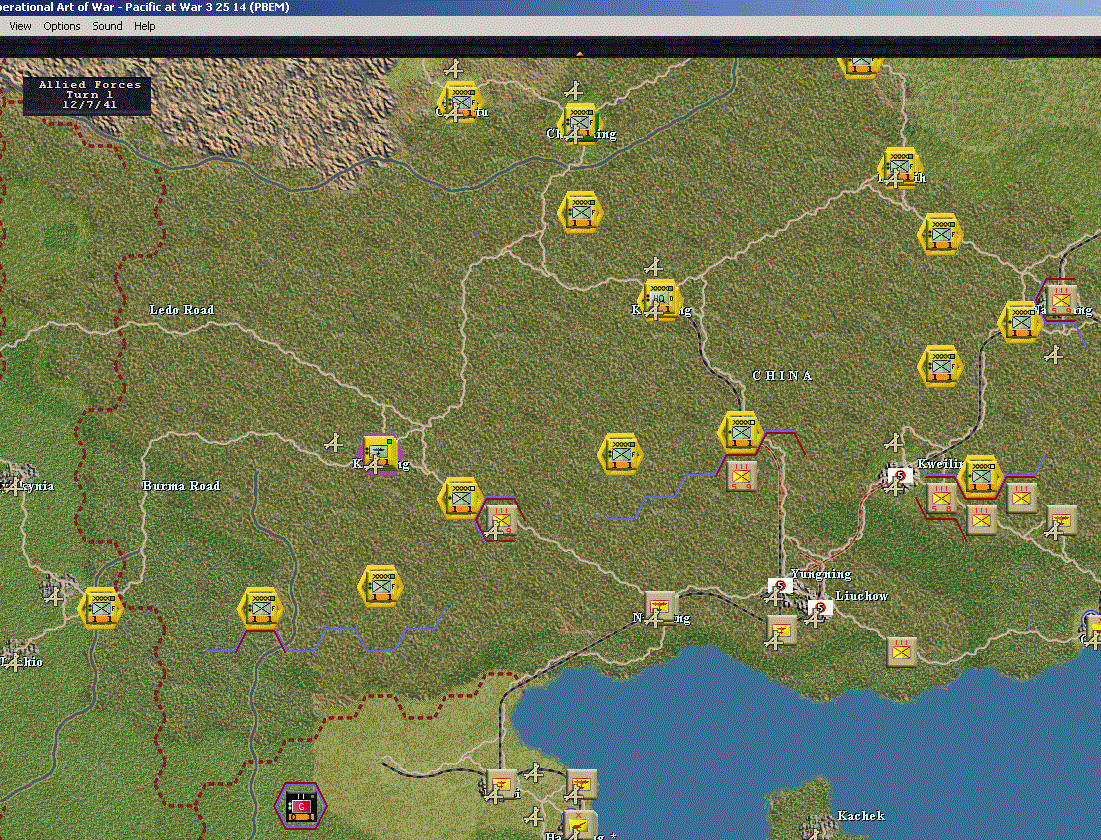Open the View menu

(20, 26)
